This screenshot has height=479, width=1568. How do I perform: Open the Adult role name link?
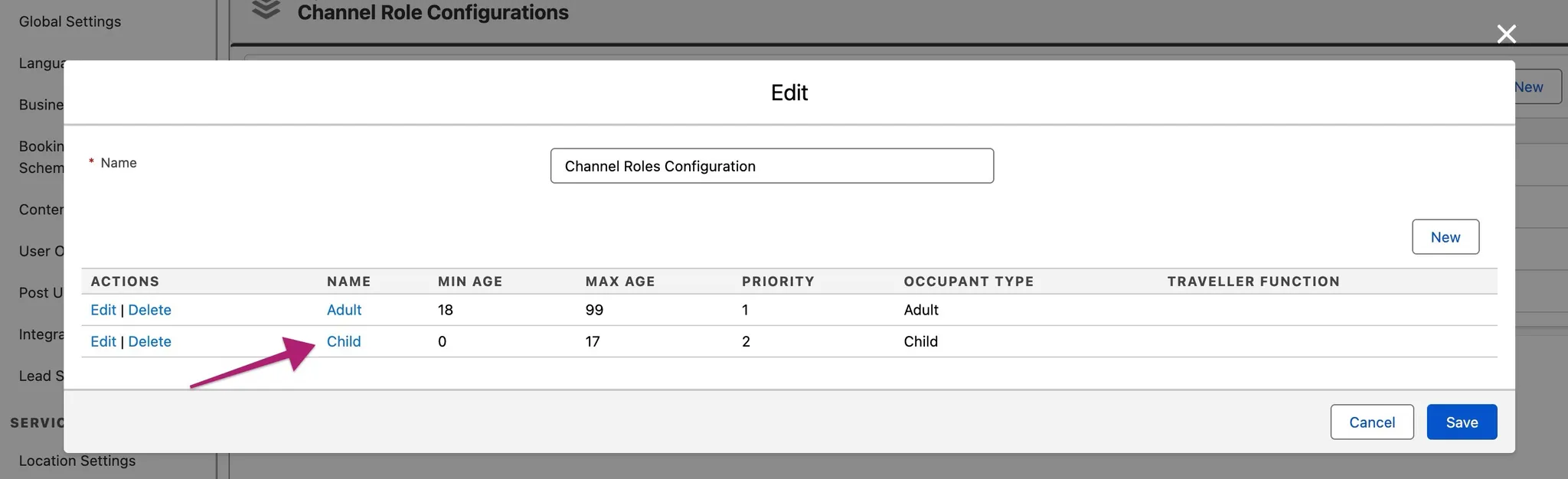click(x=344, y=310)
